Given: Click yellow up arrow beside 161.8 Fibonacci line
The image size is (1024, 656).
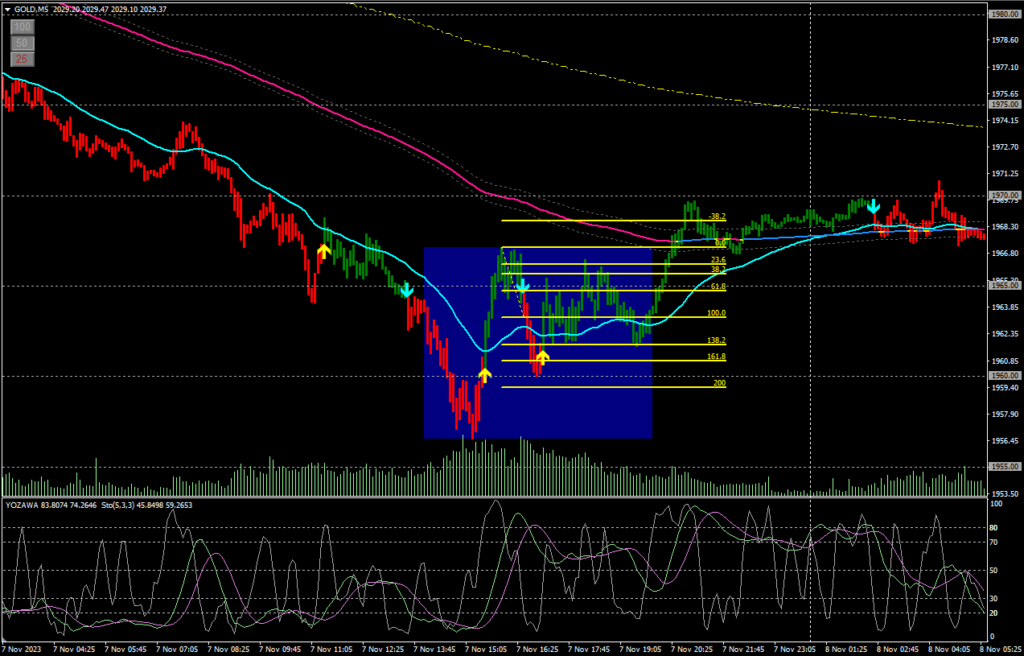Looking at the screenshot, I should coord(542,356).
